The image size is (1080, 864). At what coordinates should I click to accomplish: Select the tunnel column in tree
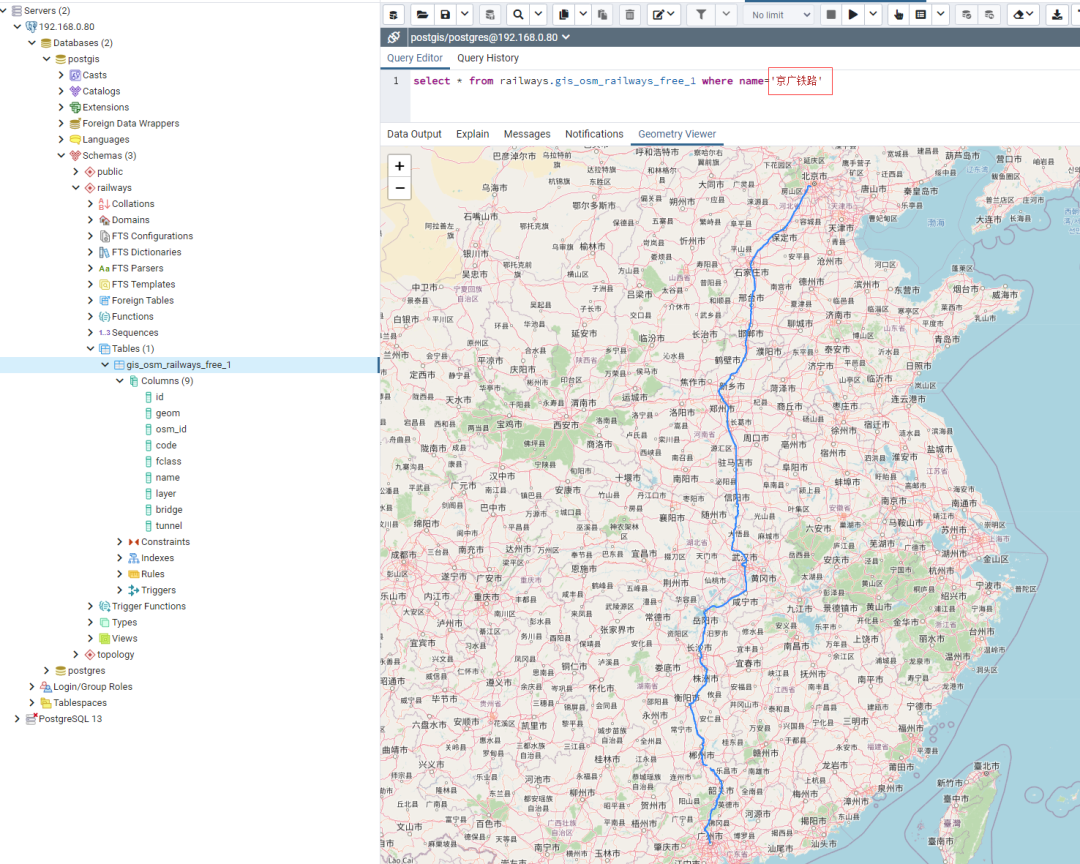tap(169, 526)
